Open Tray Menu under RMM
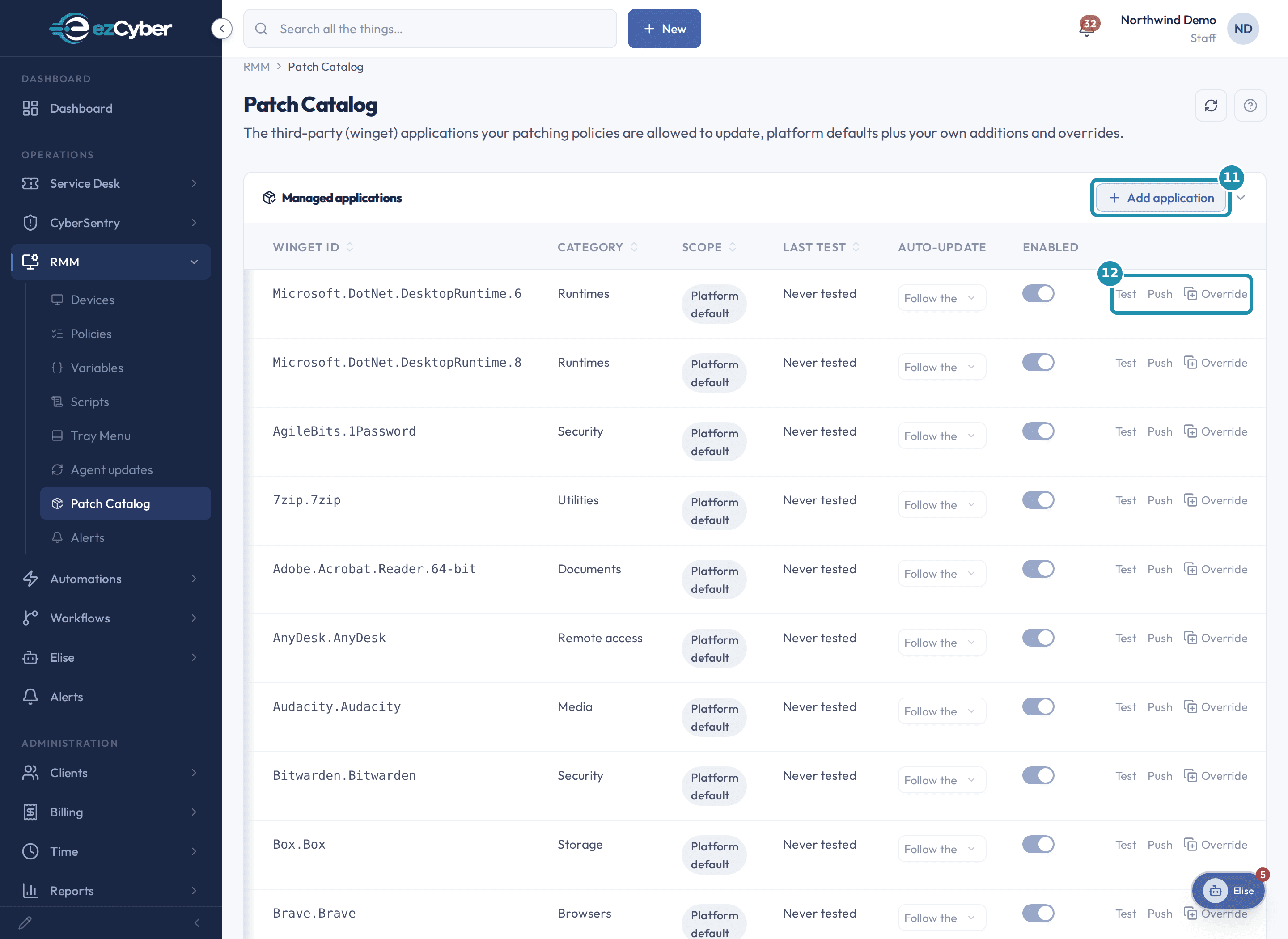 (125, 436)
